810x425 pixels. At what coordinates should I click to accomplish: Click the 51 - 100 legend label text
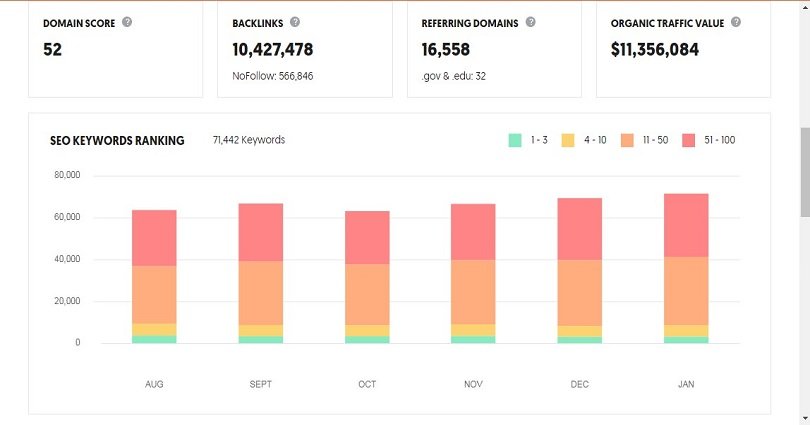pos(720,140)
